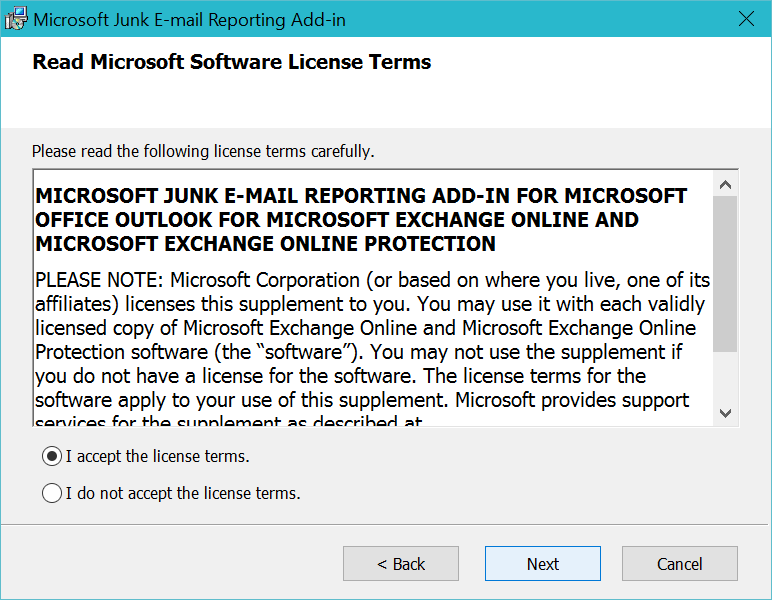The height and width of the screenshot is (600, 772).
Task: Click the license box scroll down arrow
Action: 726,413
